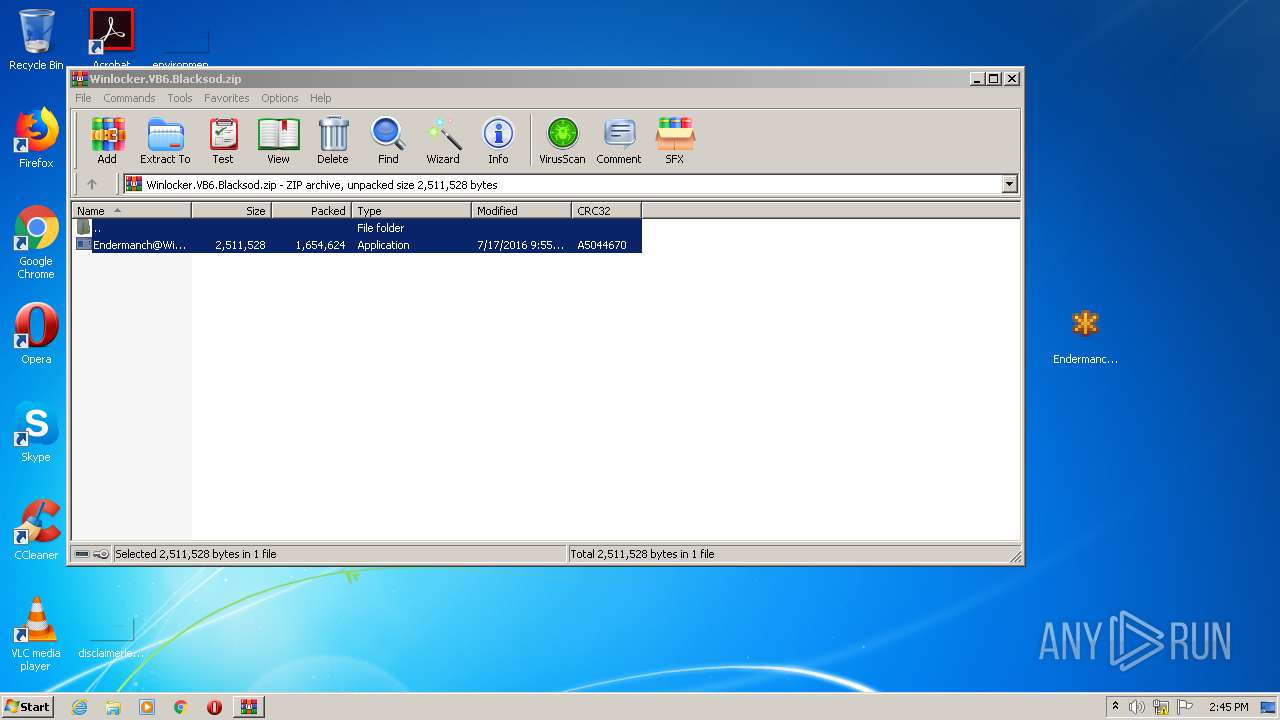
Task: Show archive Info icon
Action: [498, 140]
